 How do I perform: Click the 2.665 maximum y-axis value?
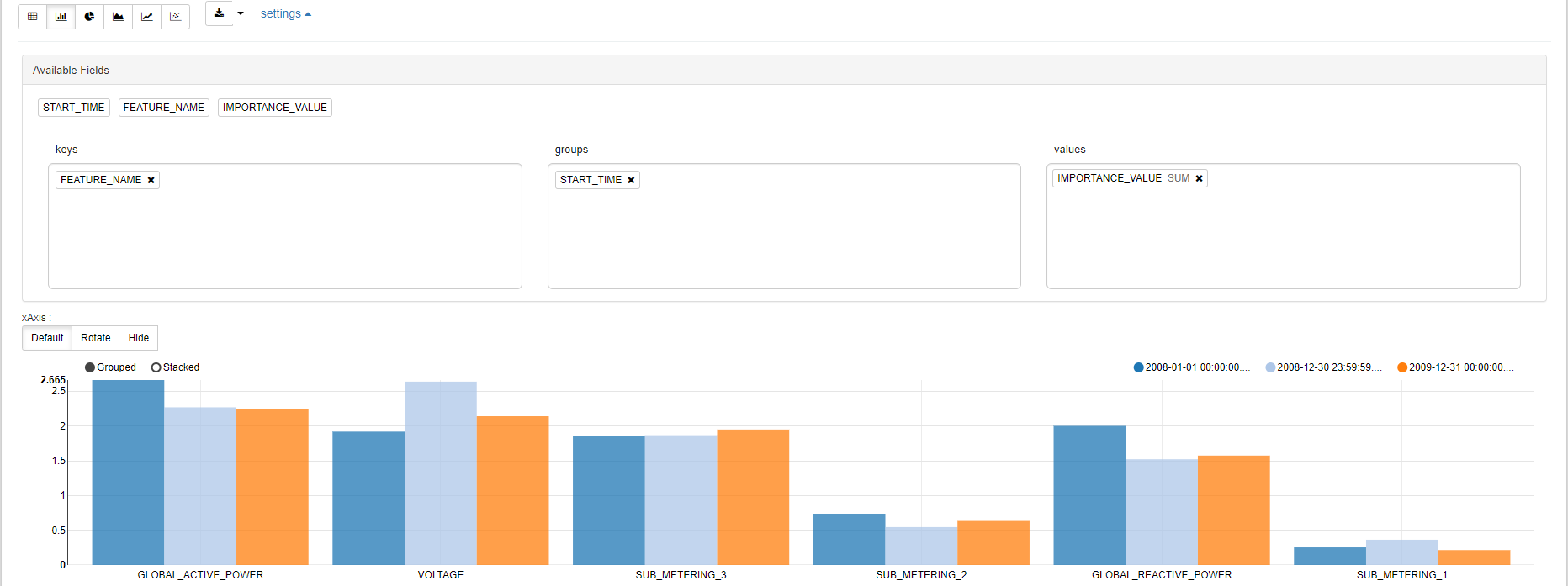point(53,380)
